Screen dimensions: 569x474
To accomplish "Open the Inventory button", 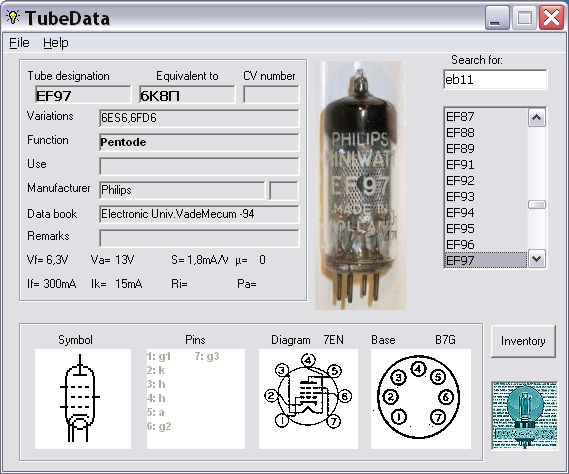I will click(x=523, y=341).
